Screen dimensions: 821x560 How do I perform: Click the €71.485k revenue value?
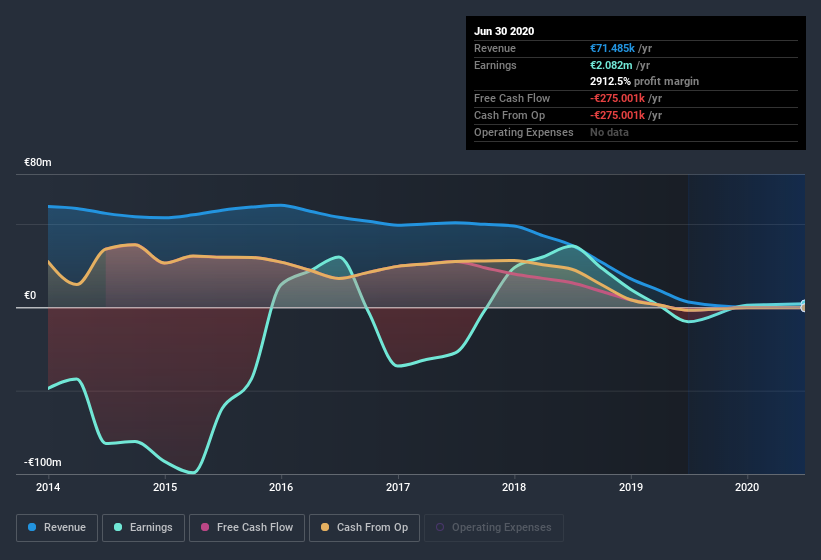coord(612,49)
